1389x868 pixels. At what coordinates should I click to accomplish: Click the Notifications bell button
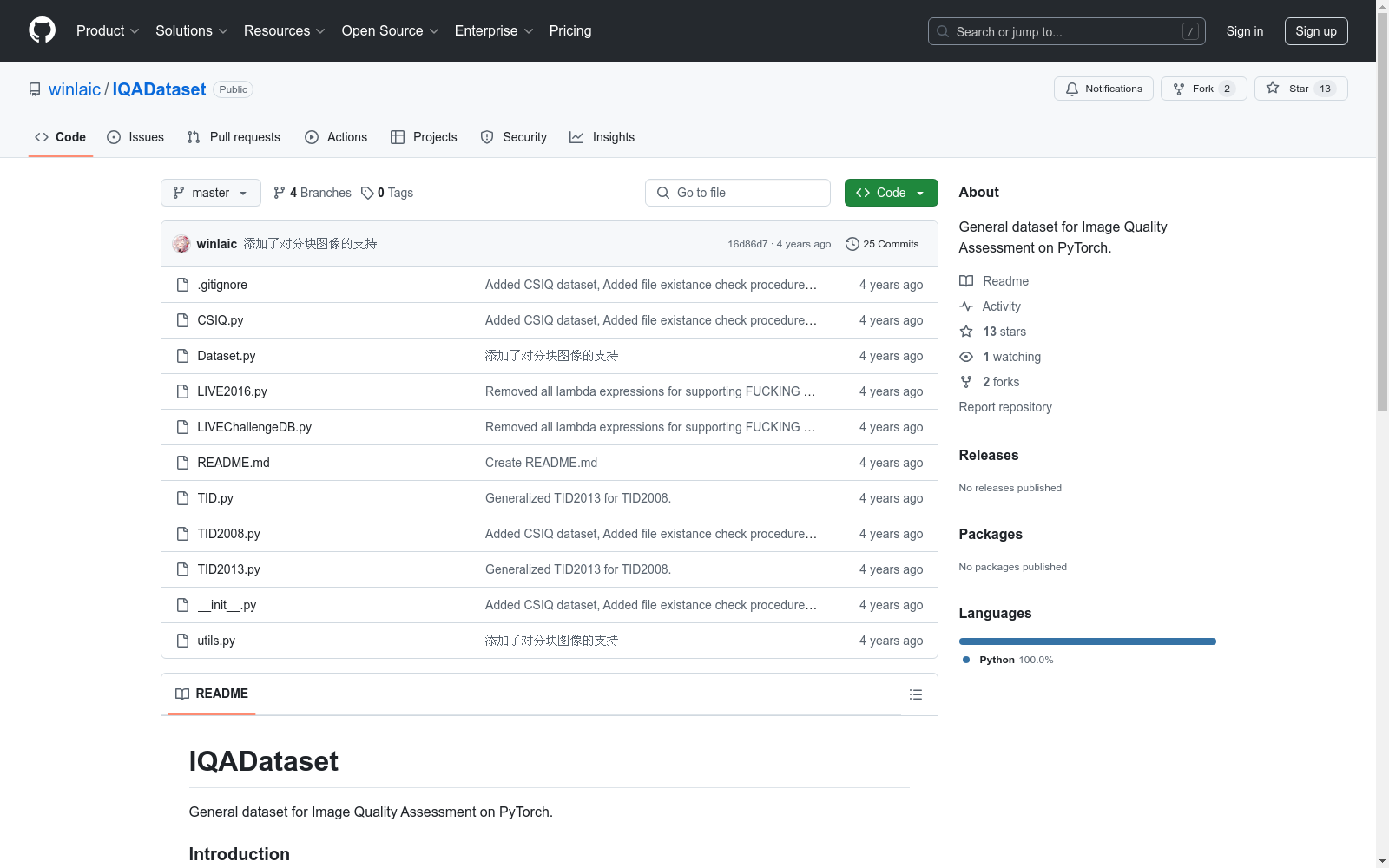pyautogui.click(x=1103, y=89)
